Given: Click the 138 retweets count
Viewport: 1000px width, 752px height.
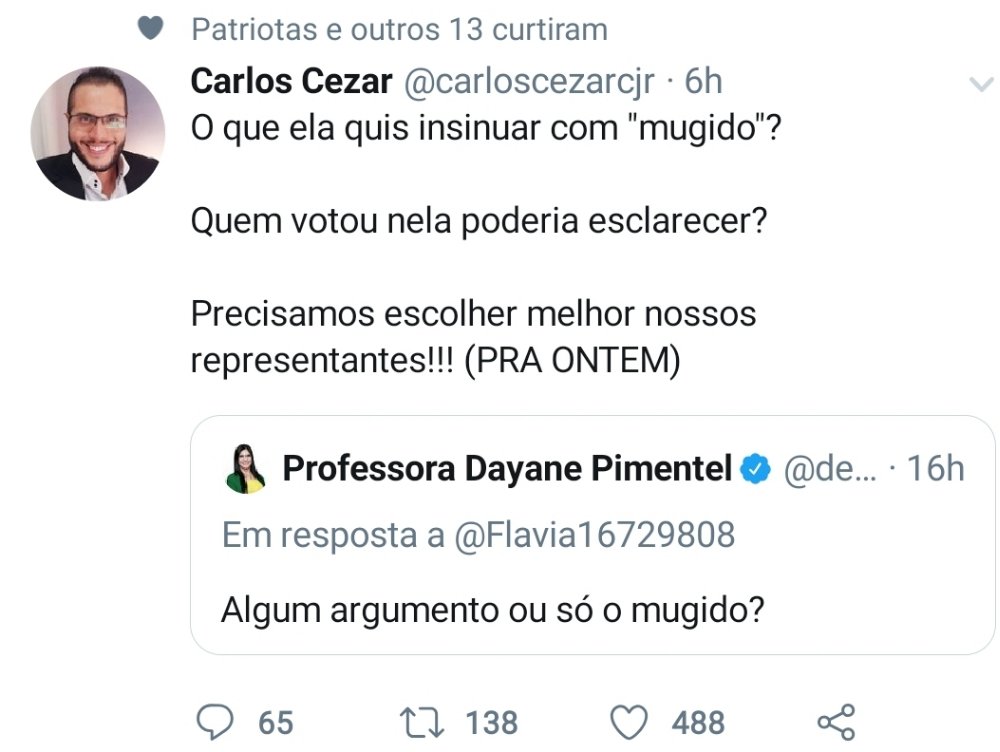Looking at the screenshot, I should coord(491,722).
